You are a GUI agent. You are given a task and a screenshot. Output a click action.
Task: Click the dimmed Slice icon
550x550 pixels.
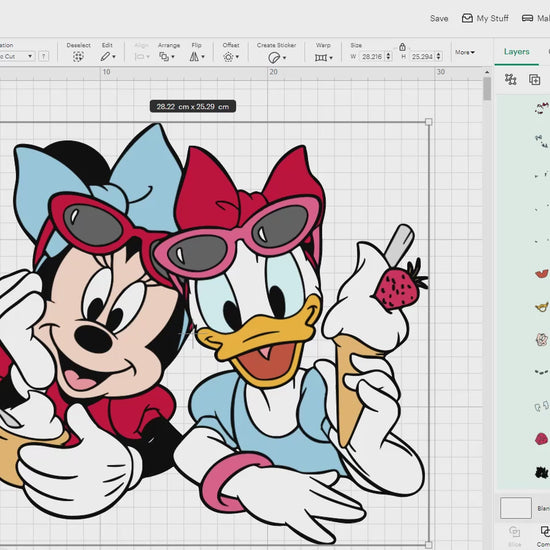coord(514,531)
